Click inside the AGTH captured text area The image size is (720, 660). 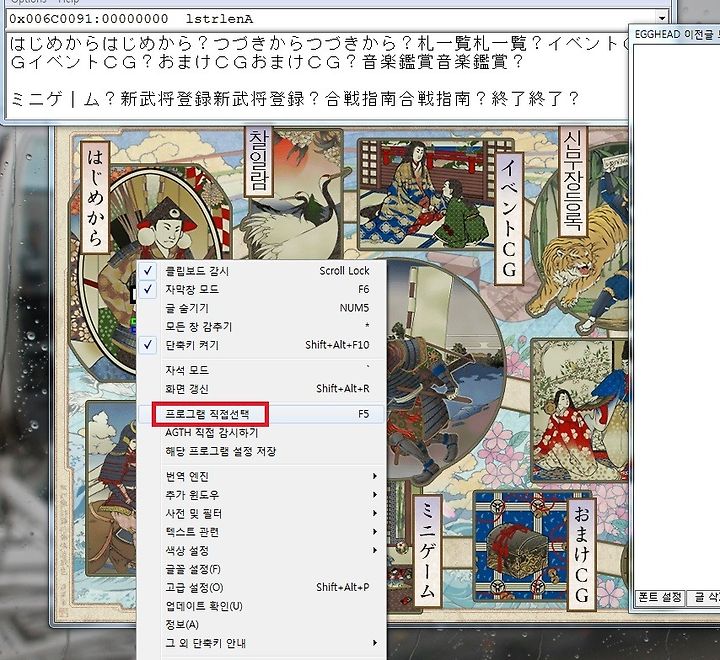coord(316,74)
